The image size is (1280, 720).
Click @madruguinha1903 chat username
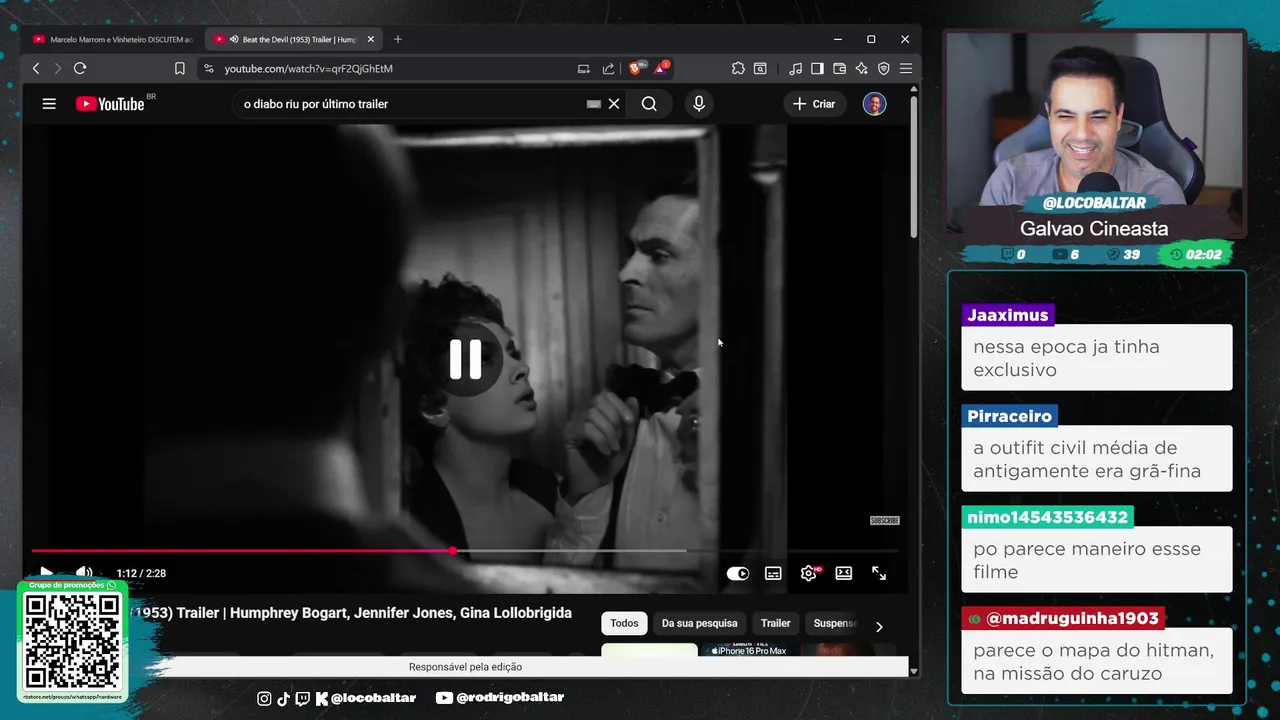tap(1063, 618)
